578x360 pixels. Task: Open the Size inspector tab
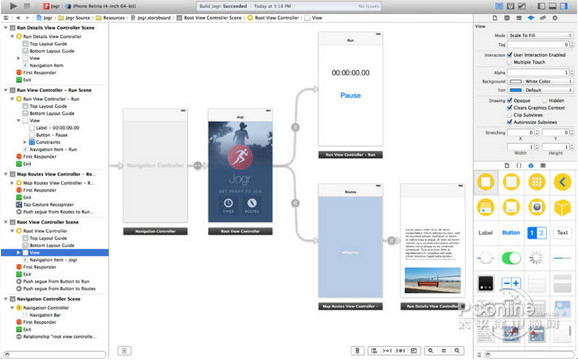(x=543, y=18)
